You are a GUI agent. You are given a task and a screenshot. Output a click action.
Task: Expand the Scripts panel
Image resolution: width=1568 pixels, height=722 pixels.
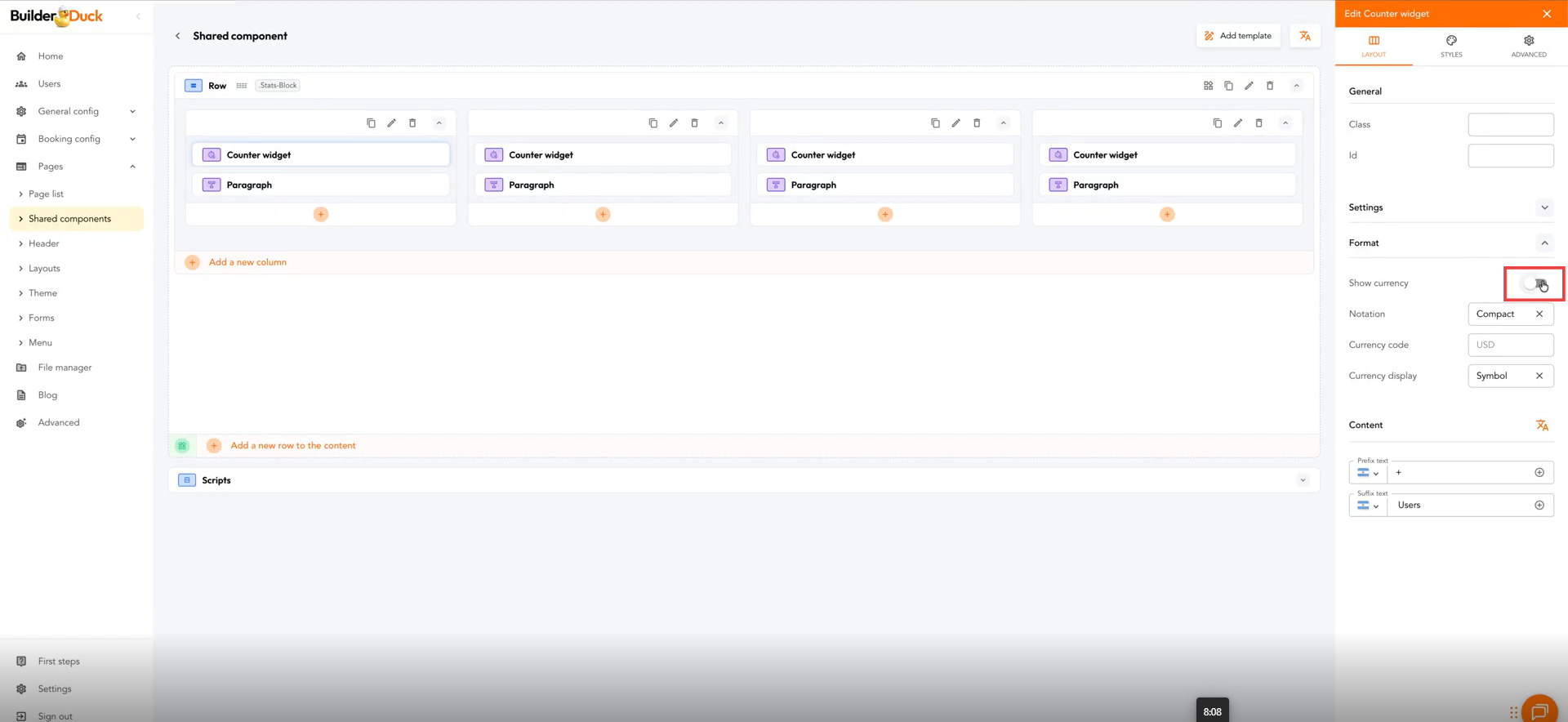[1303, 480]
